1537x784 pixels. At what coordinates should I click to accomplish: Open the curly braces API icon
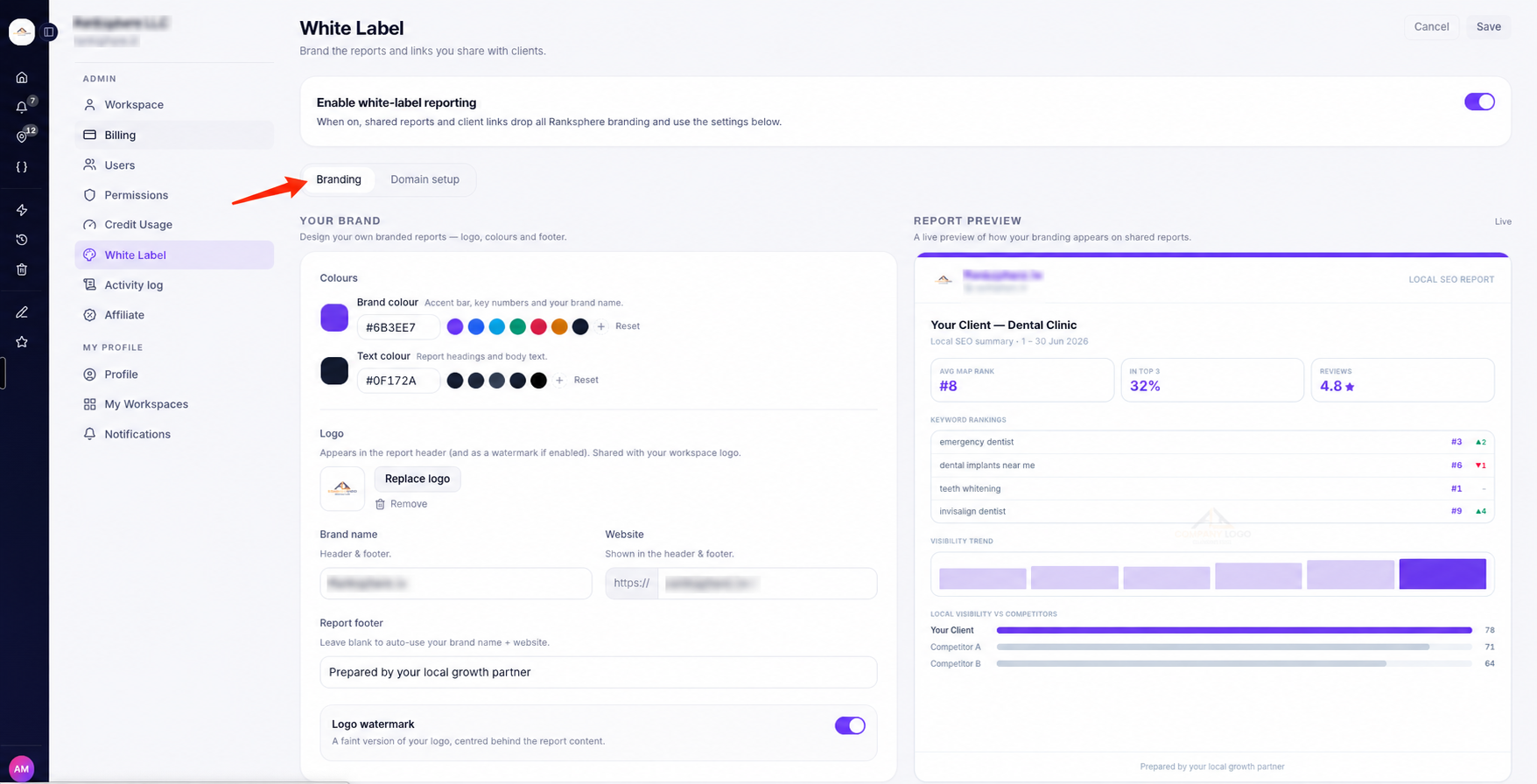pyautogui.click(x=22, y=166)
